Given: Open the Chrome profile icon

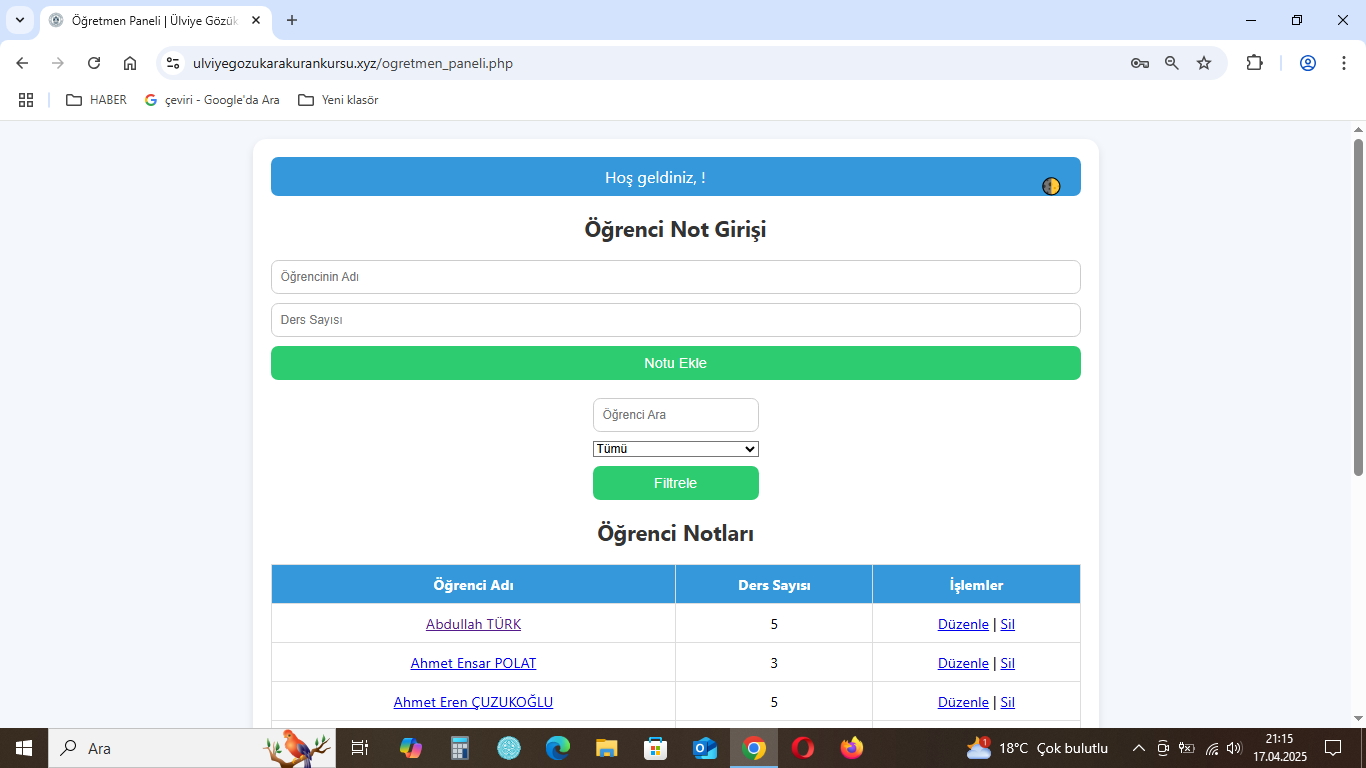Looking at the screenshot, I should (x=1308, y=63).
